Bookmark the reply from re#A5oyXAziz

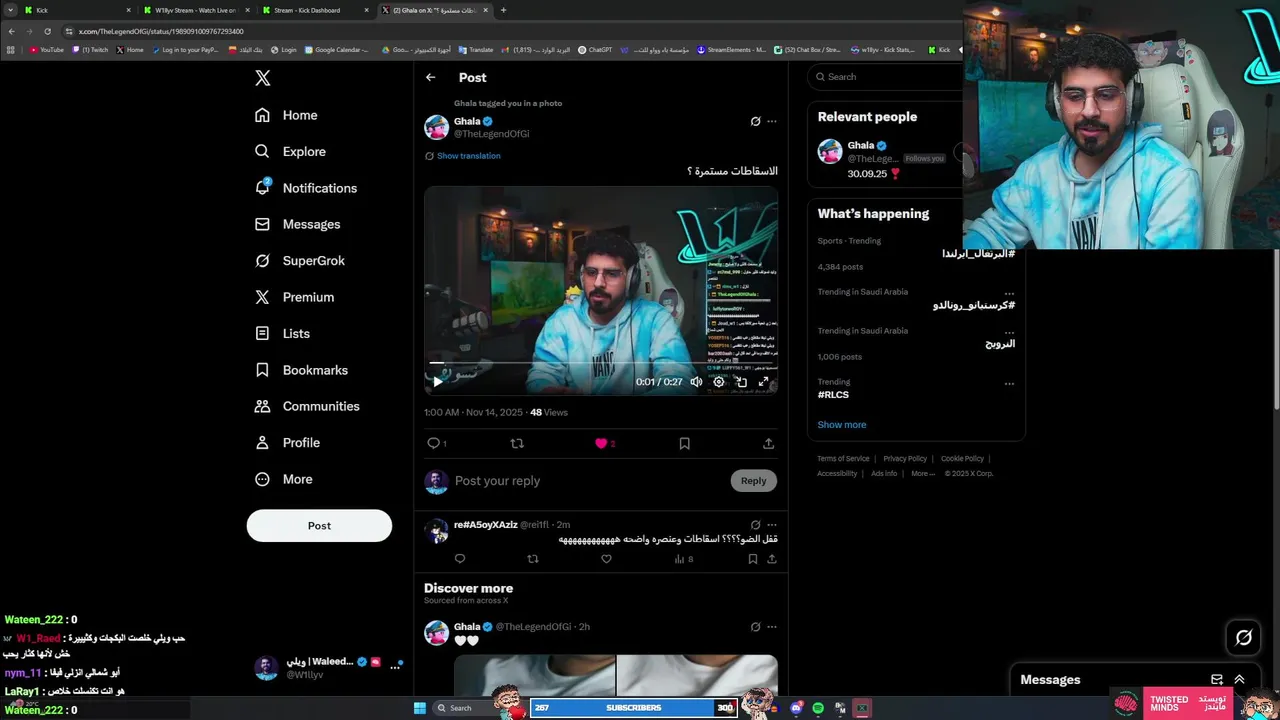pos(752,559)
